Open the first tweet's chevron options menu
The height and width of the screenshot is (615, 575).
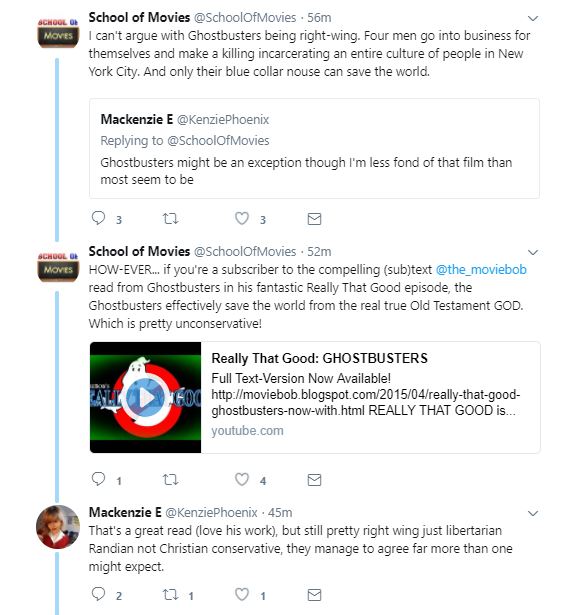[x=533, y=18]
